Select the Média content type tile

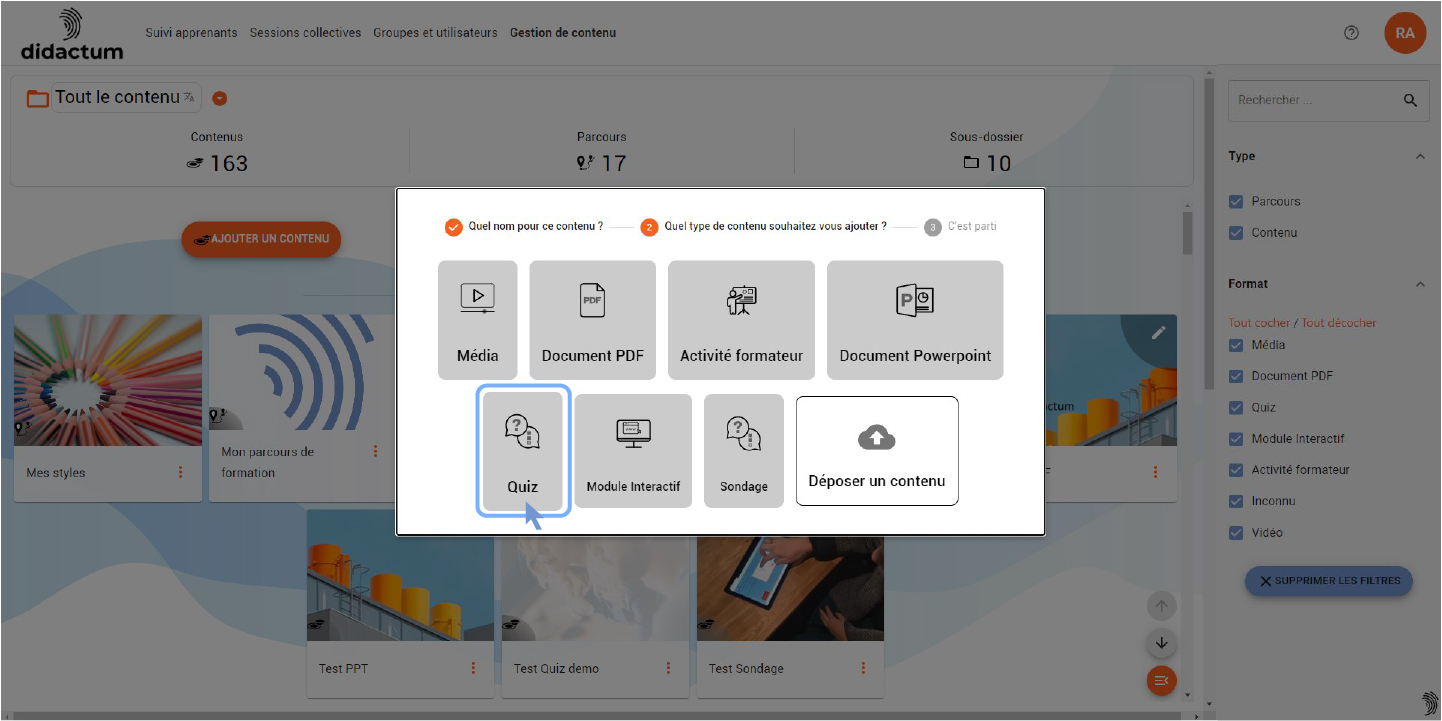(478, 320)
